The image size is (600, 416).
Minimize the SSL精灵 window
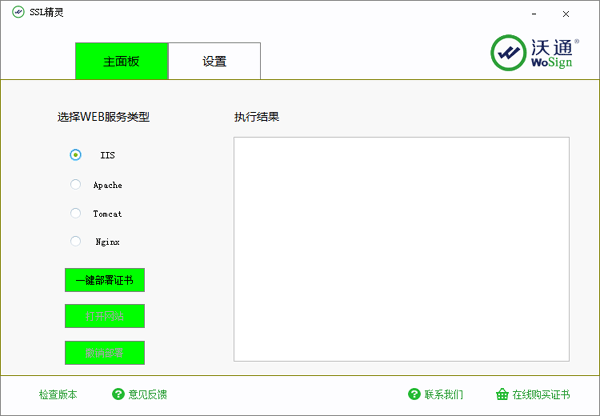[530, 14]
